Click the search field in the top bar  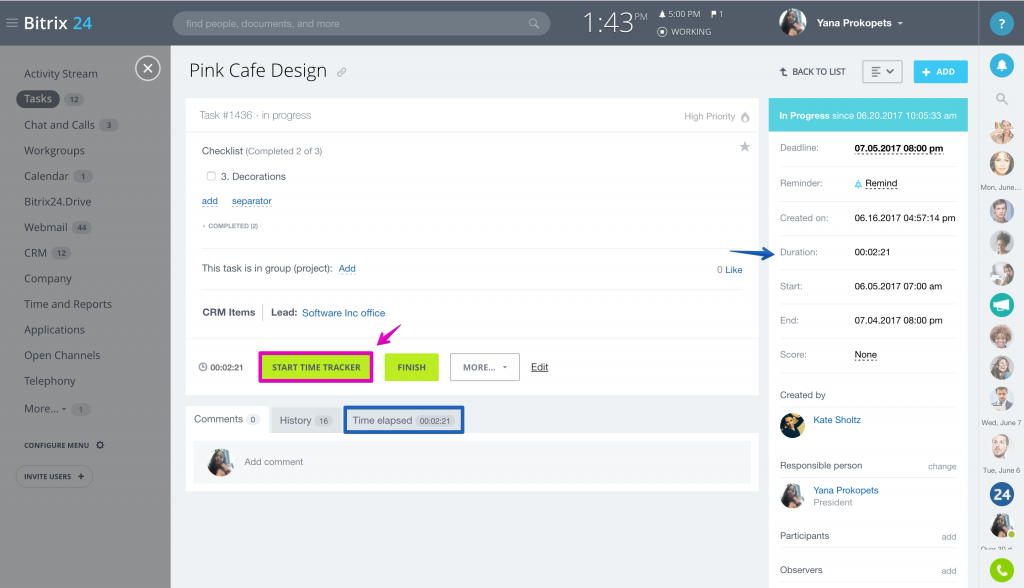click(361, 24)
